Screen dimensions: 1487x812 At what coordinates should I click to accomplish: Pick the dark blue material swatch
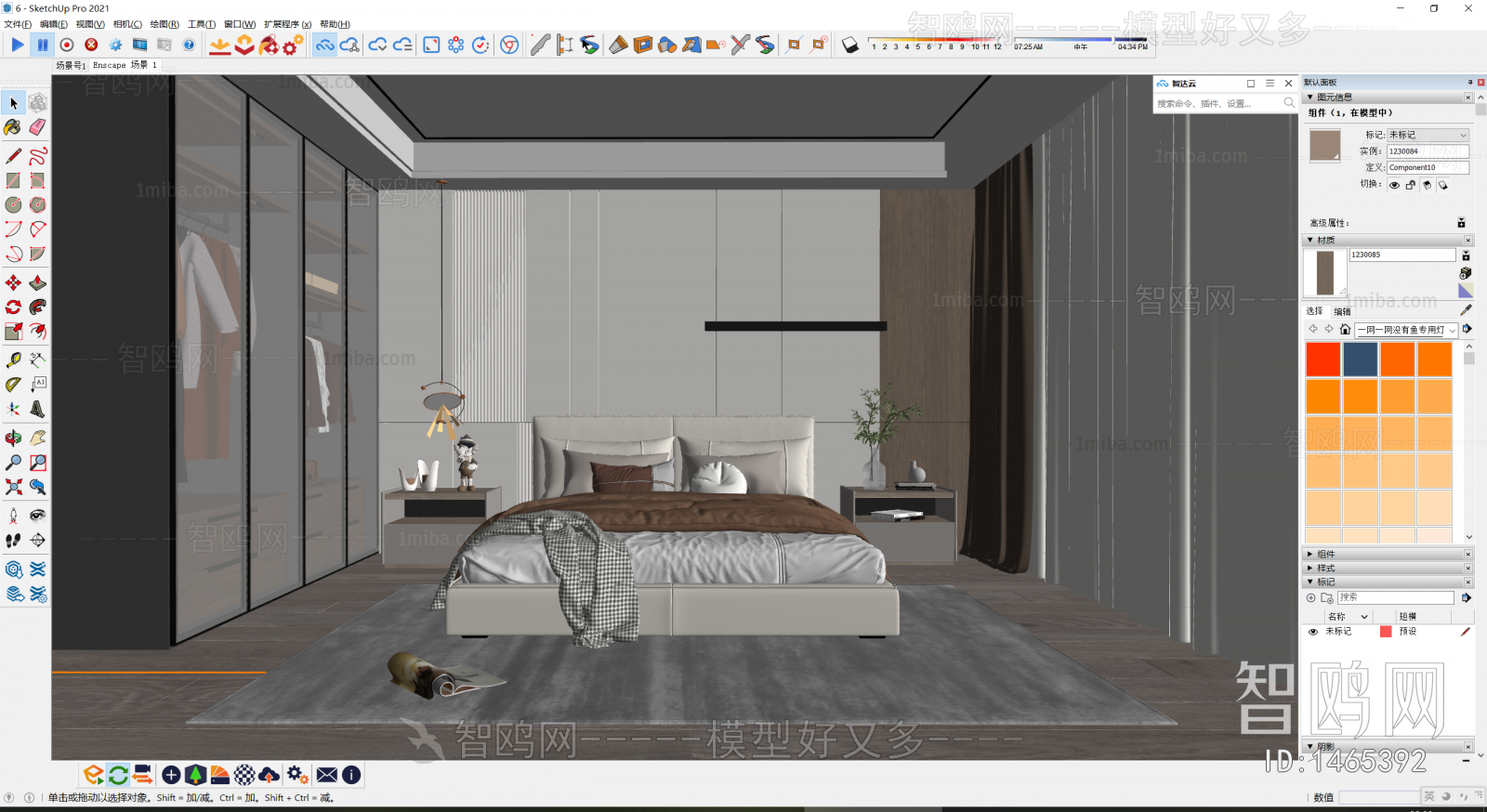pos(1360,360)
